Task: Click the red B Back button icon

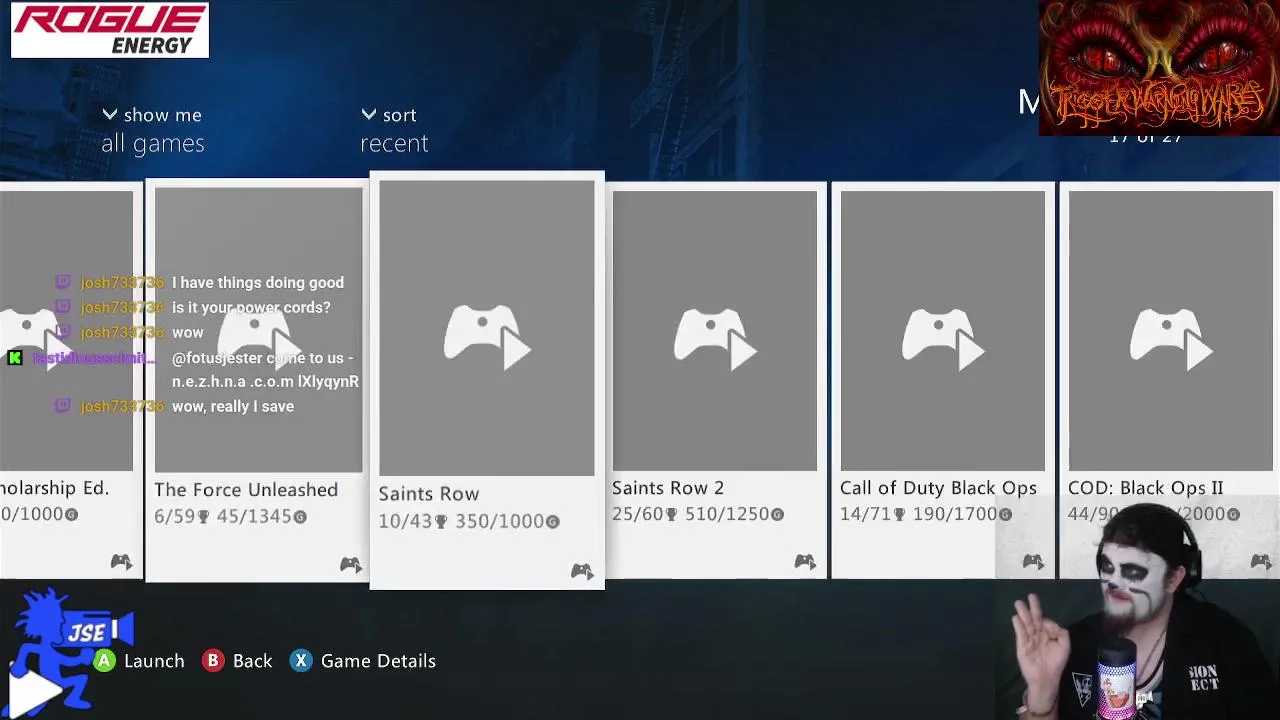Action: coord(213,661)
